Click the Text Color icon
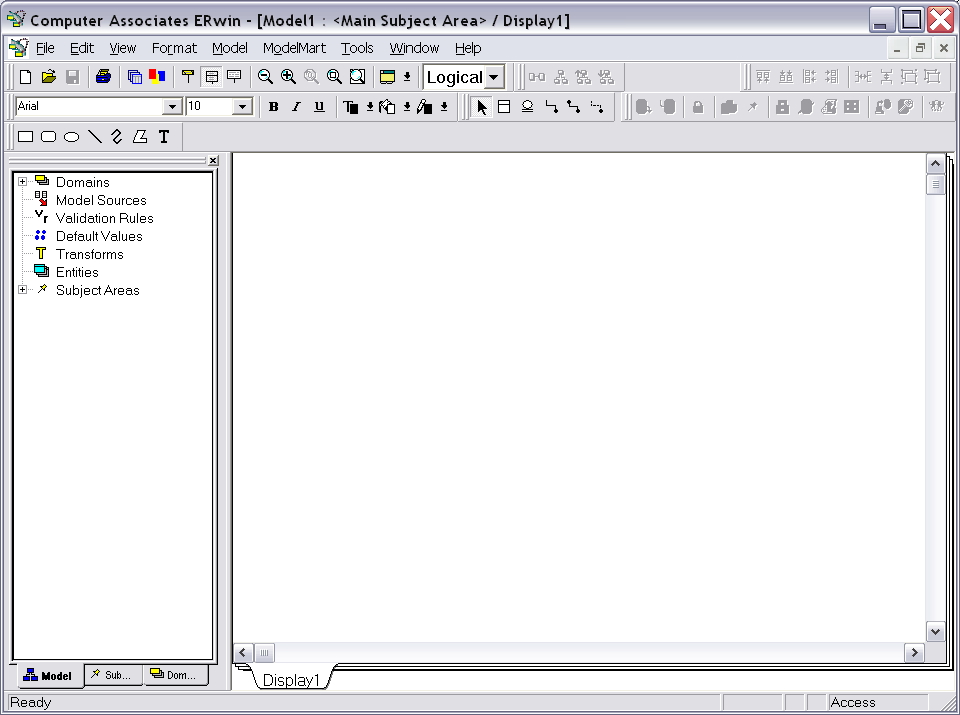The height and width of the screenshot is (715, 960). 351,107
